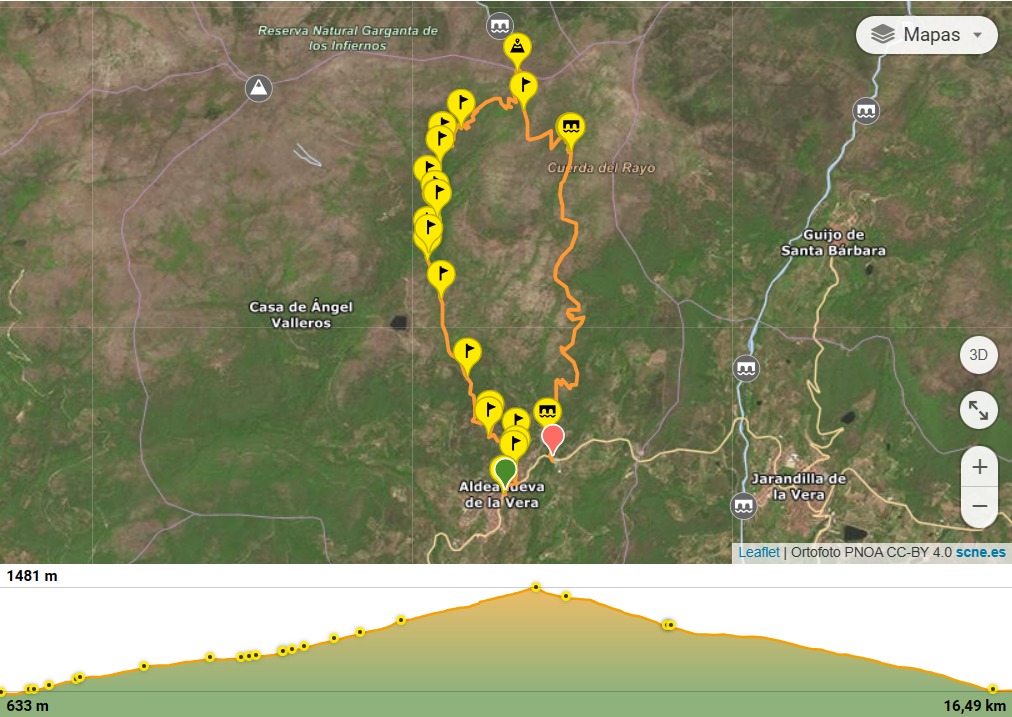Open the scne.es attribution link
1012x717 pixels.
pos(980,552)
